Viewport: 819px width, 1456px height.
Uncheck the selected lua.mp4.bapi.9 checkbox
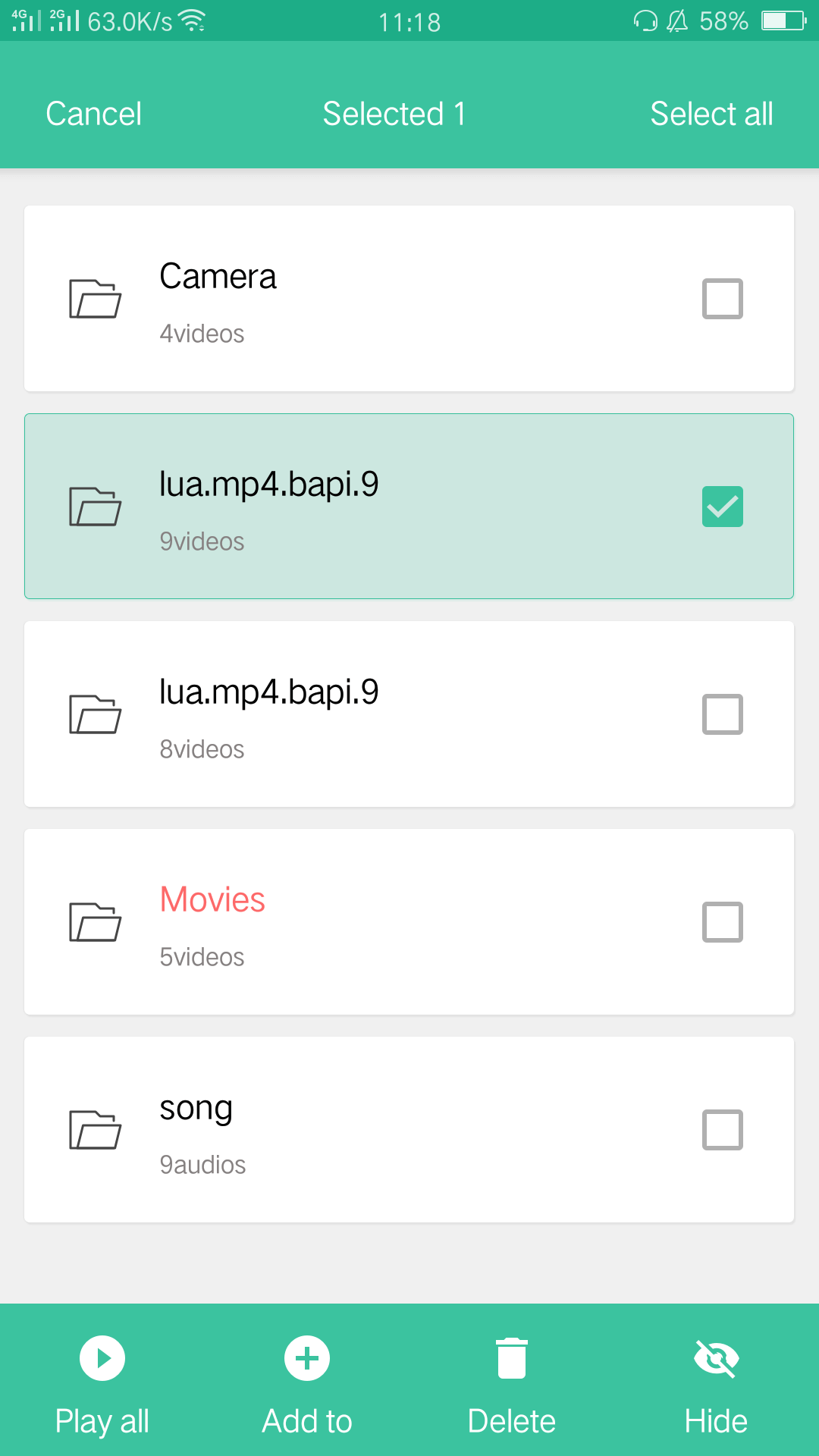(x=722, y=507)
